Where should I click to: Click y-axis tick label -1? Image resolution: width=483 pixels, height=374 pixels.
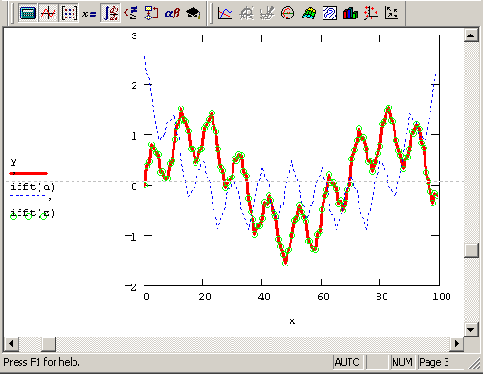(x=131, y=237)
